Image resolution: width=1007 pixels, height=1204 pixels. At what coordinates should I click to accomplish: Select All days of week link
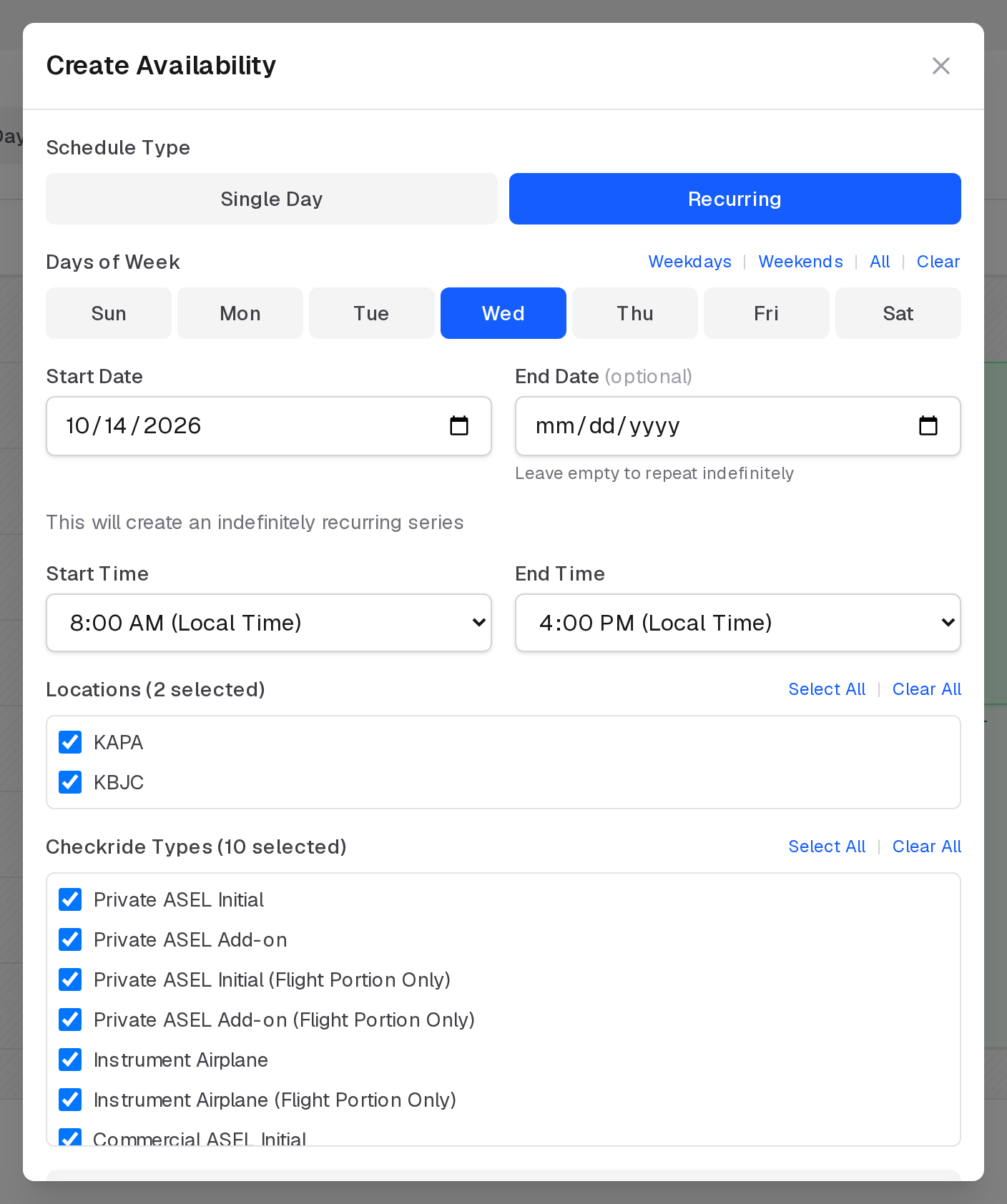(x=880, y=262)
